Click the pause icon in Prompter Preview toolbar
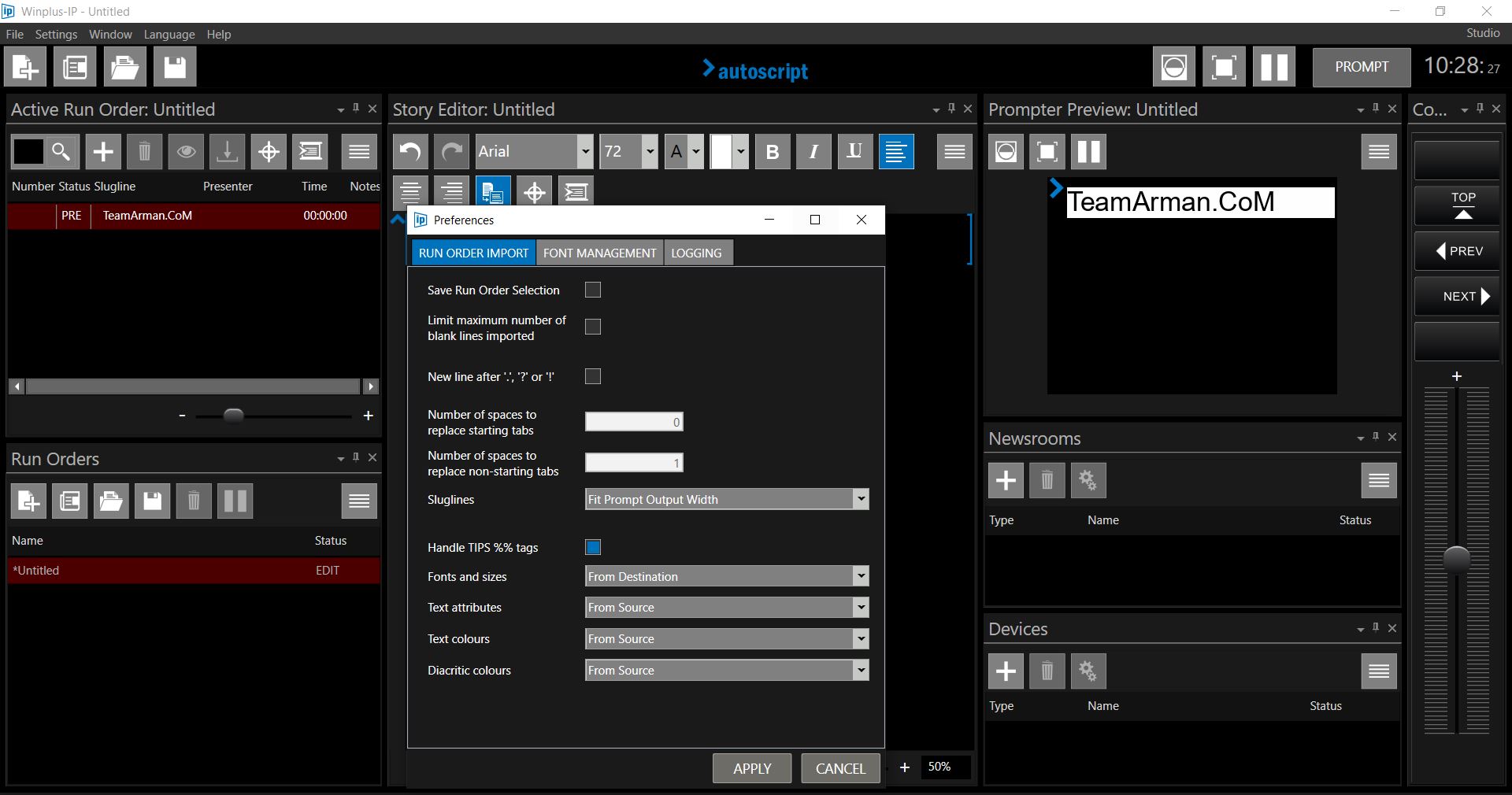1512x795 pixels. pyautogui.click(x=1088, y=151)
